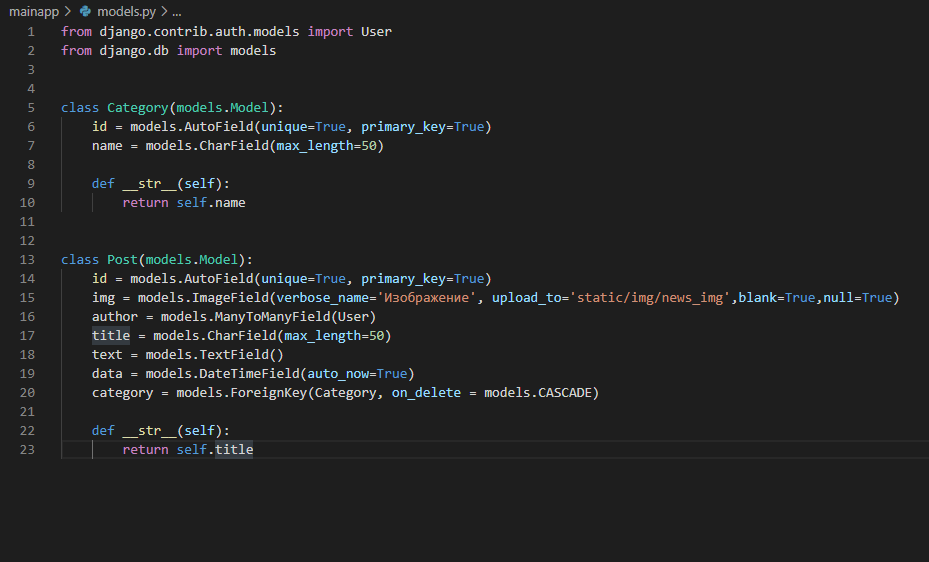Click 'unique=True' on line 6
Screen dimensions: 929x562
303,127
